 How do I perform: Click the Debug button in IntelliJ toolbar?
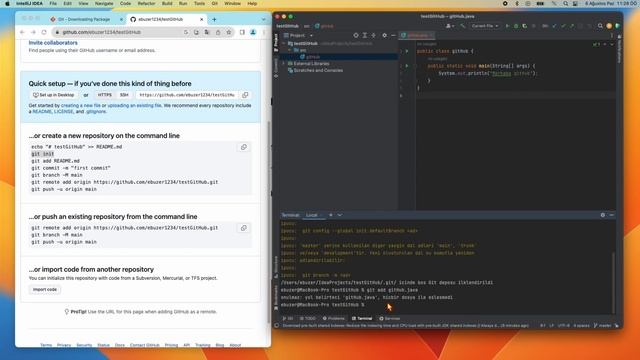(x=516, y=26)
